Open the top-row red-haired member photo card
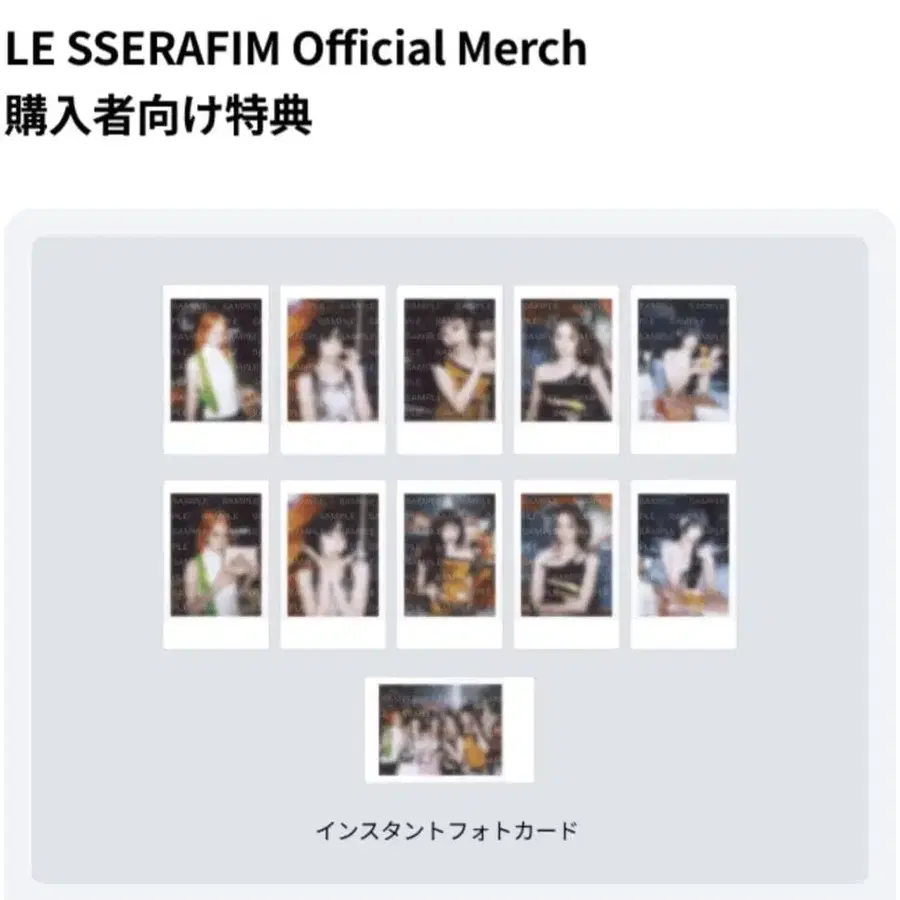900x900 pixels. point(216,370)
